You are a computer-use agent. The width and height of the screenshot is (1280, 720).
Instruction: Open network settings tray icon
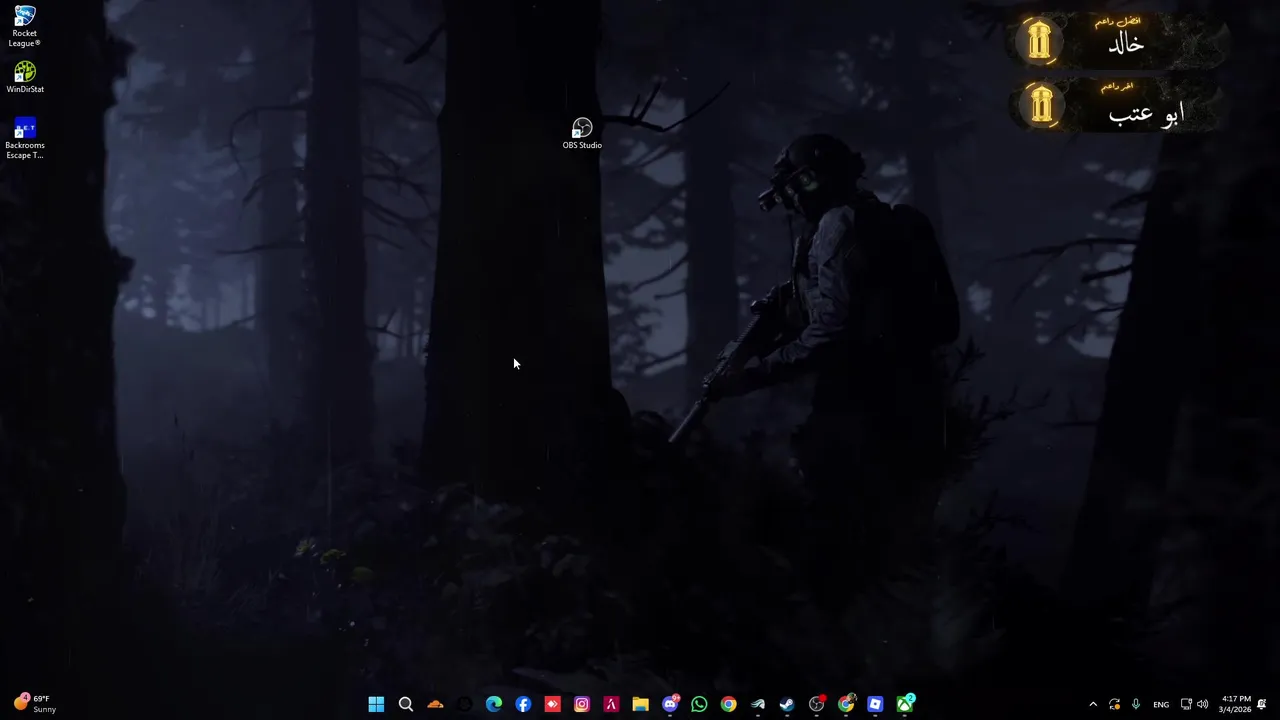point(1186,705)
